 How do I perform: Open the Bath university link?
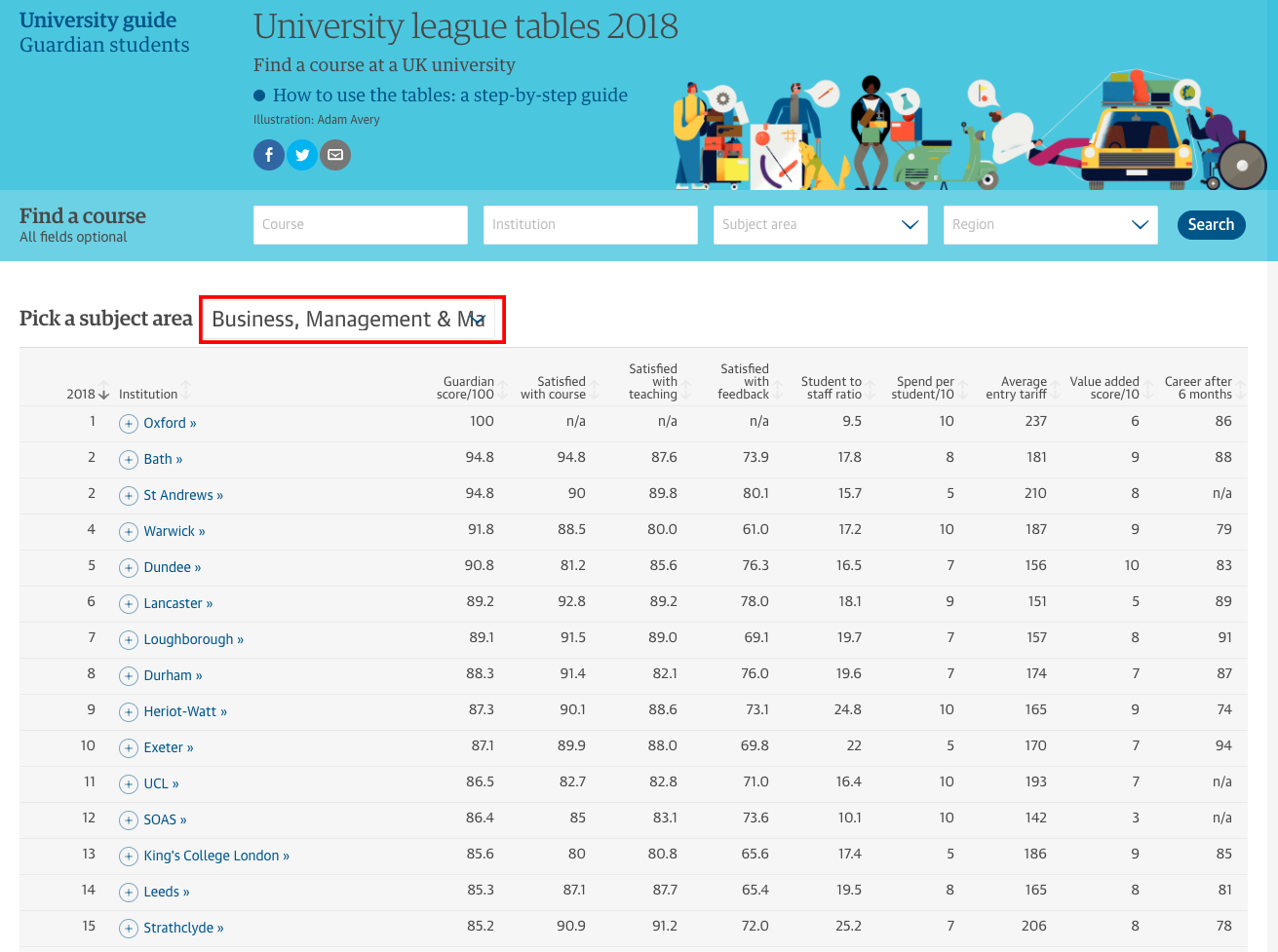click(x=163, y=460)
